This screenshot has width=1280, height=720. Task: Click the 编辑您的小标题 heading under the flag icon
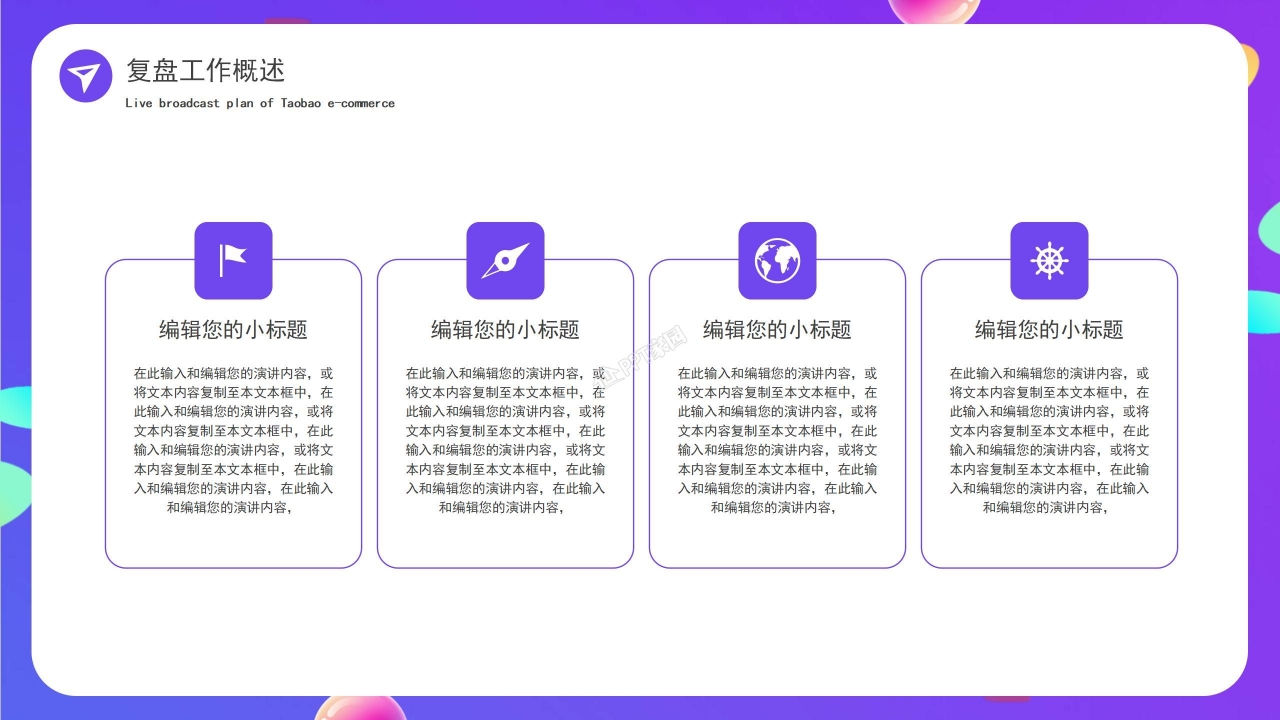point(233,330)
